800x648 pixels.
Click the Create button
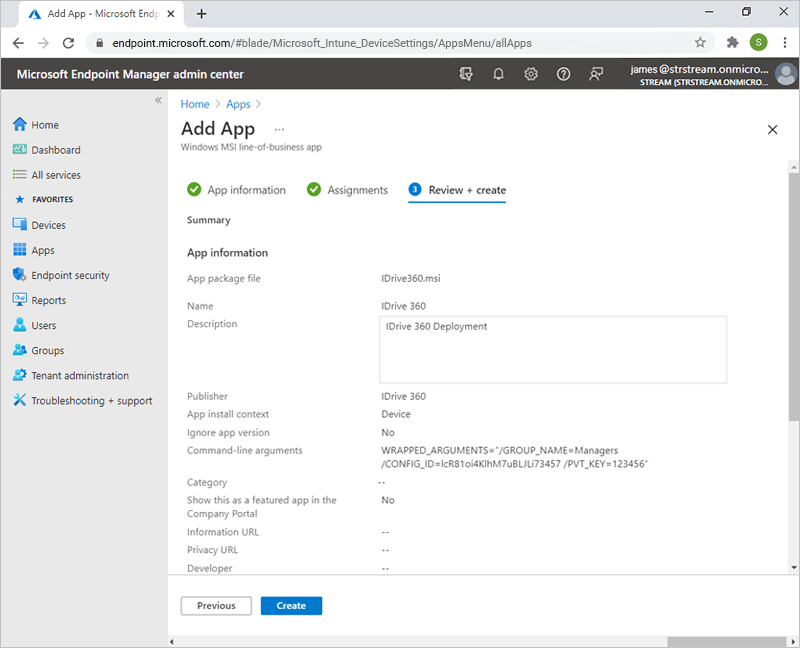pos(291,606)
